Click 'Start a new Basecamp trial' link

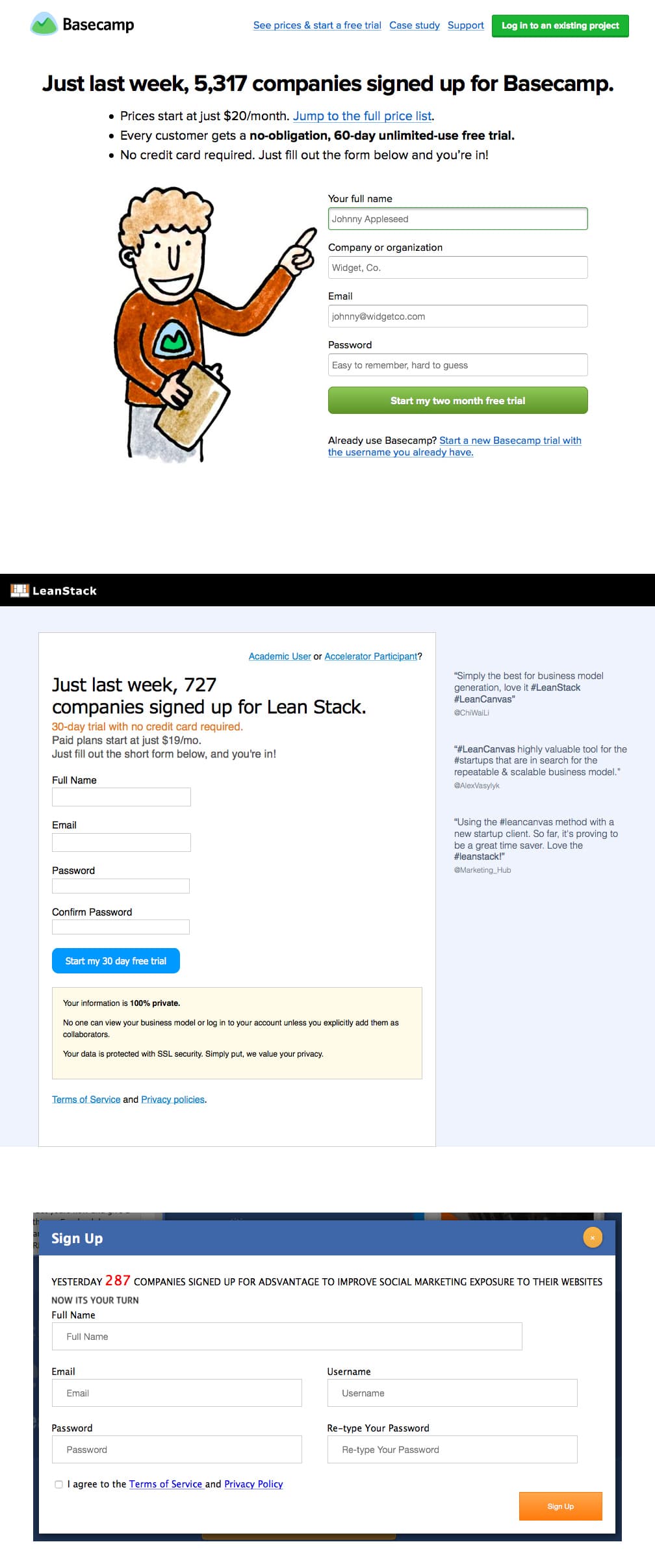[510, 440]
